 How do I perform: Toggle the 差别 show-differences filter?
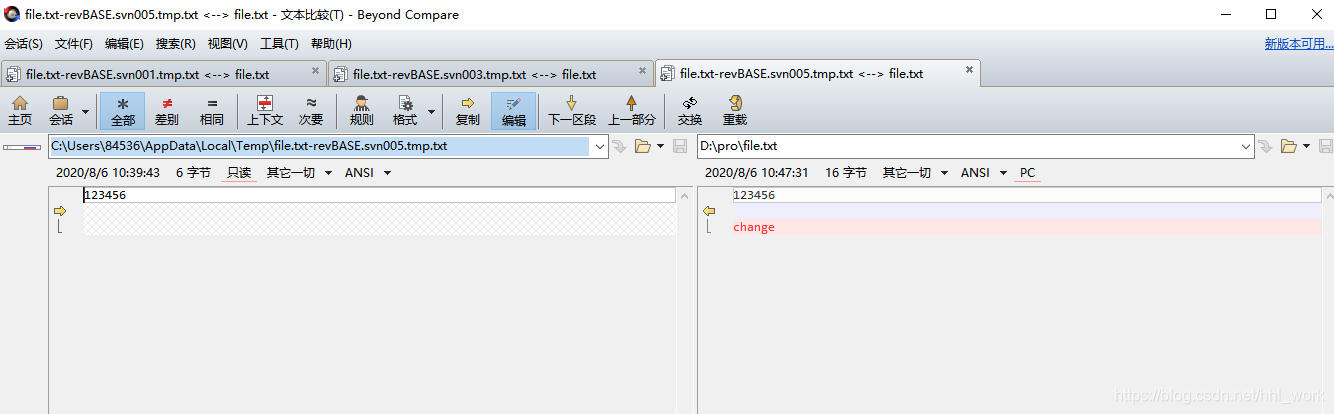pos(167,111)
